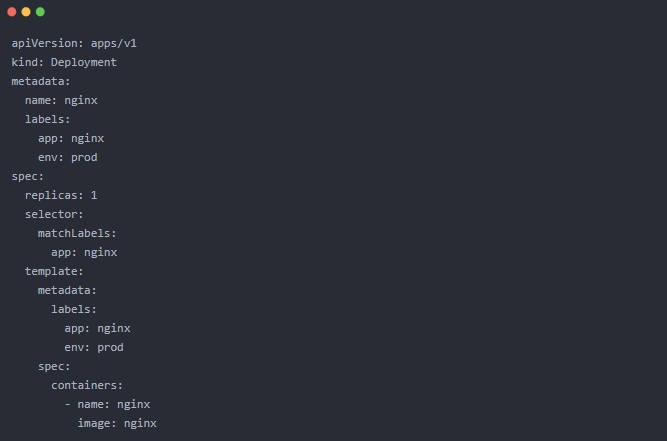Click the replicas value 1
Image resolution: width=667 pixels, height=441 pixels.
pyautogui.click(x=94, y=195)
